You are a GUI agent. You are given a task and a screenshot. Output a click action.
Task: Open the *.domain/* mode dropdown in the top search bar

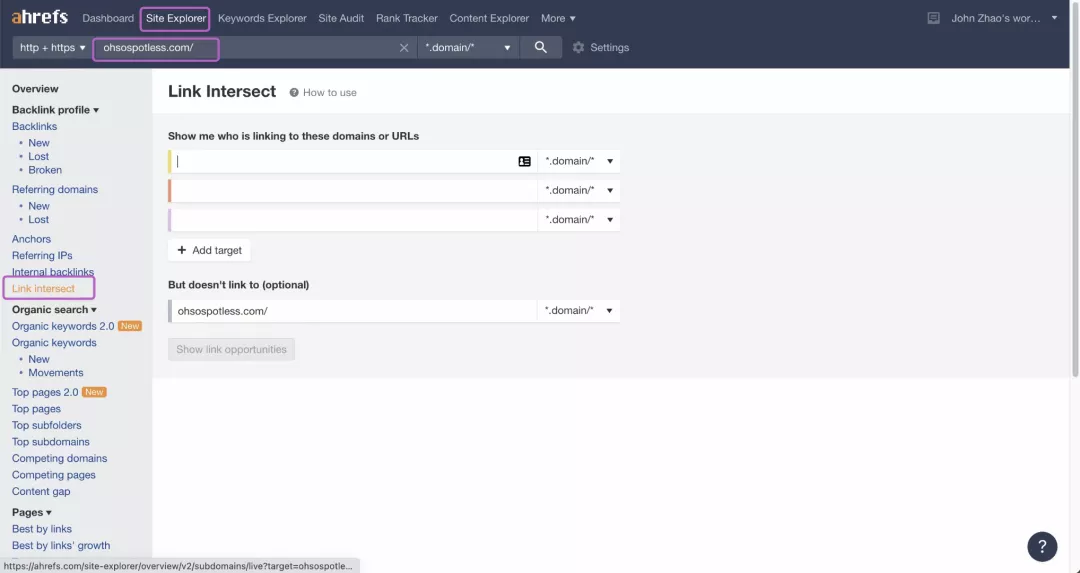point(468,48)
